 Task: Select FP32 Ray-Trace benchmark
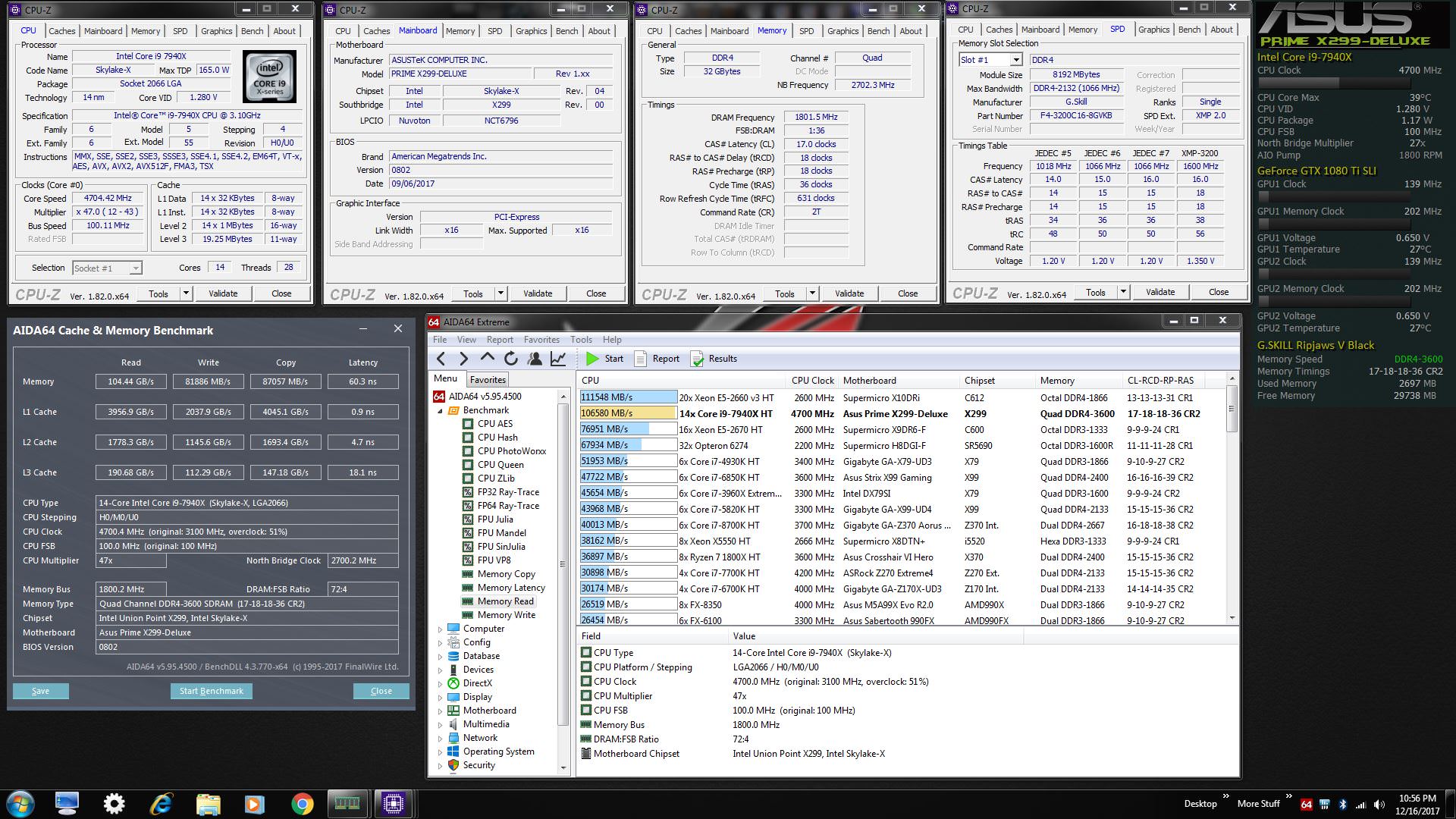coord(508,492)
